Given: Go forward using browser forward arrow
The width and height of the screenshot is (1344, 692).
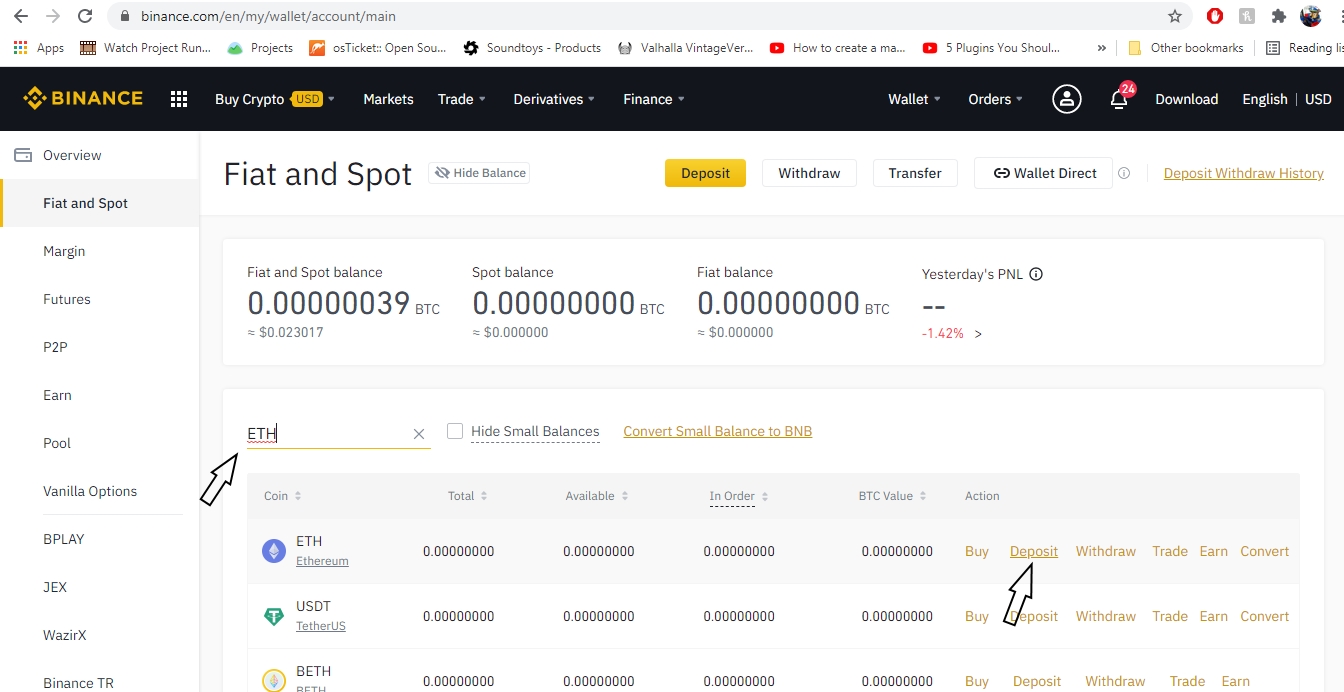Looking at the screenshot, I should [x=53, y=16].
